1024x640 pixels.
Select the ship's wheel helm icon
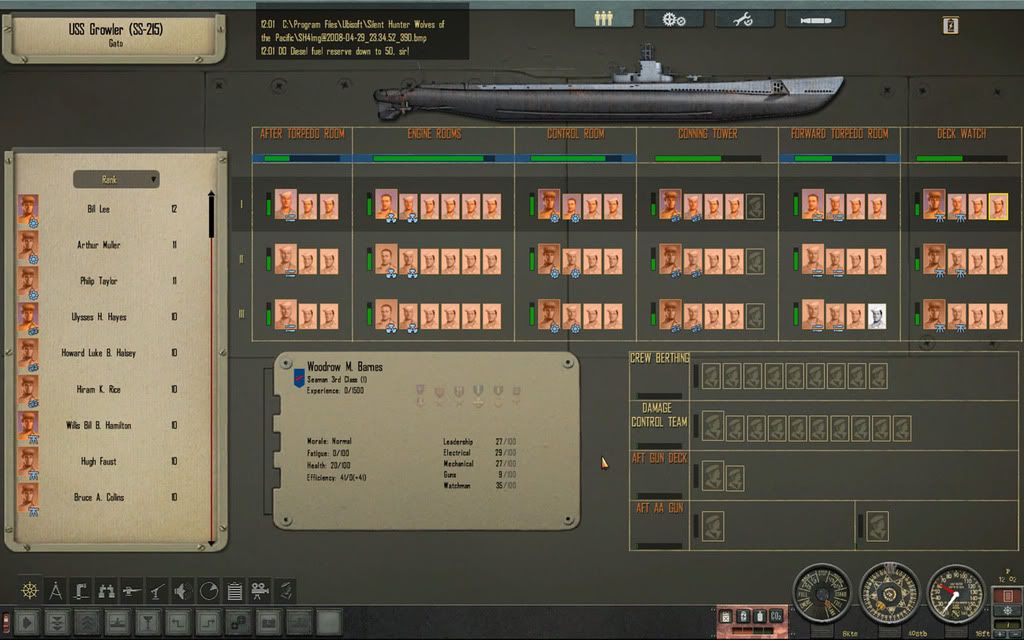click(30, 590)
